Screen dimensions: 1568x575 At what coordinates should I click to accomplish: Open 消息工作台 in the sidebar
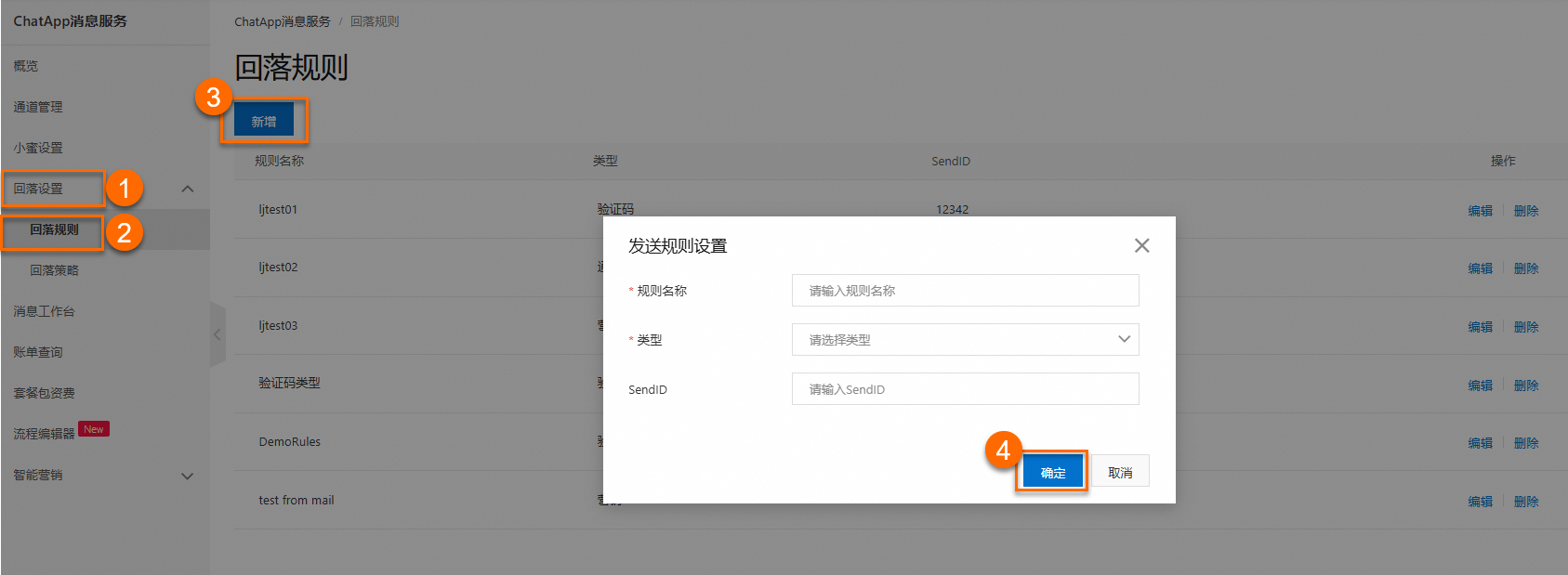(x=44, y=311)
